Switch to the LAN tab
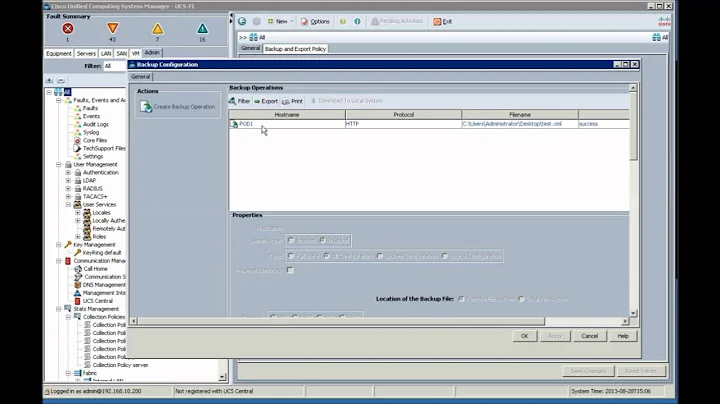 pos(106,54)
